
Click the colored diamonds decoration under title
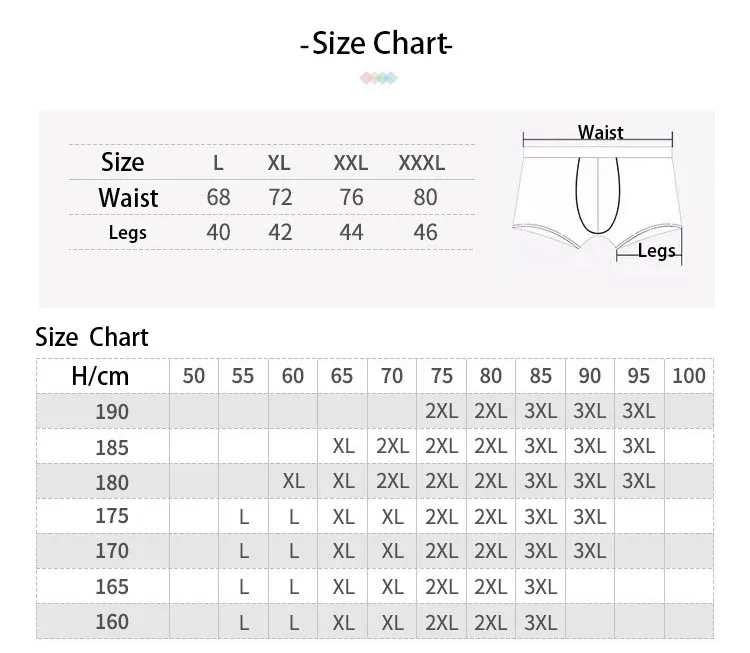[378, 78]
